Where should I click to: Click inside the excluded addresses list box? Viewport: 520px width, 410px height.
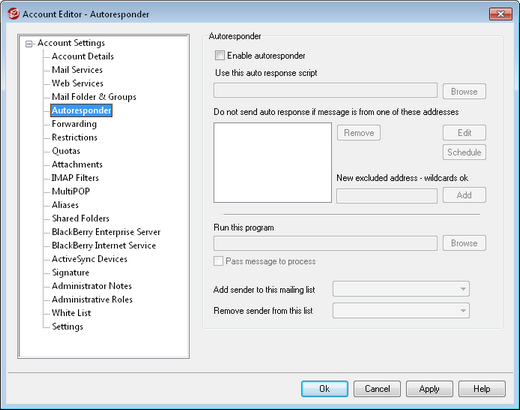pos(272,162)
